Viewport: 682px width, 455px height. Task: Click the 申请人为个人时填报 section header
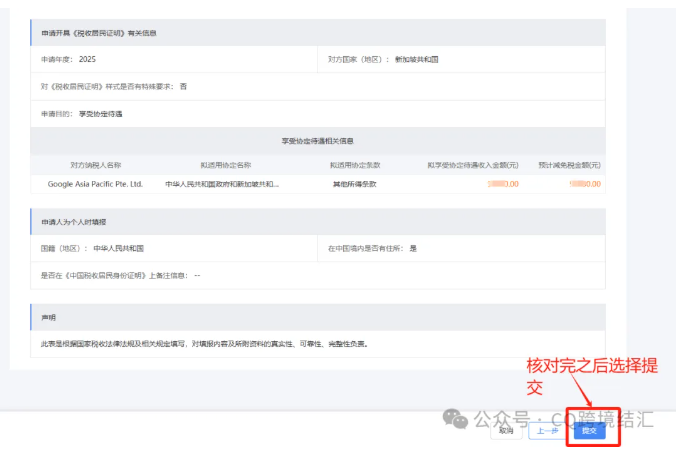point(74,221)
